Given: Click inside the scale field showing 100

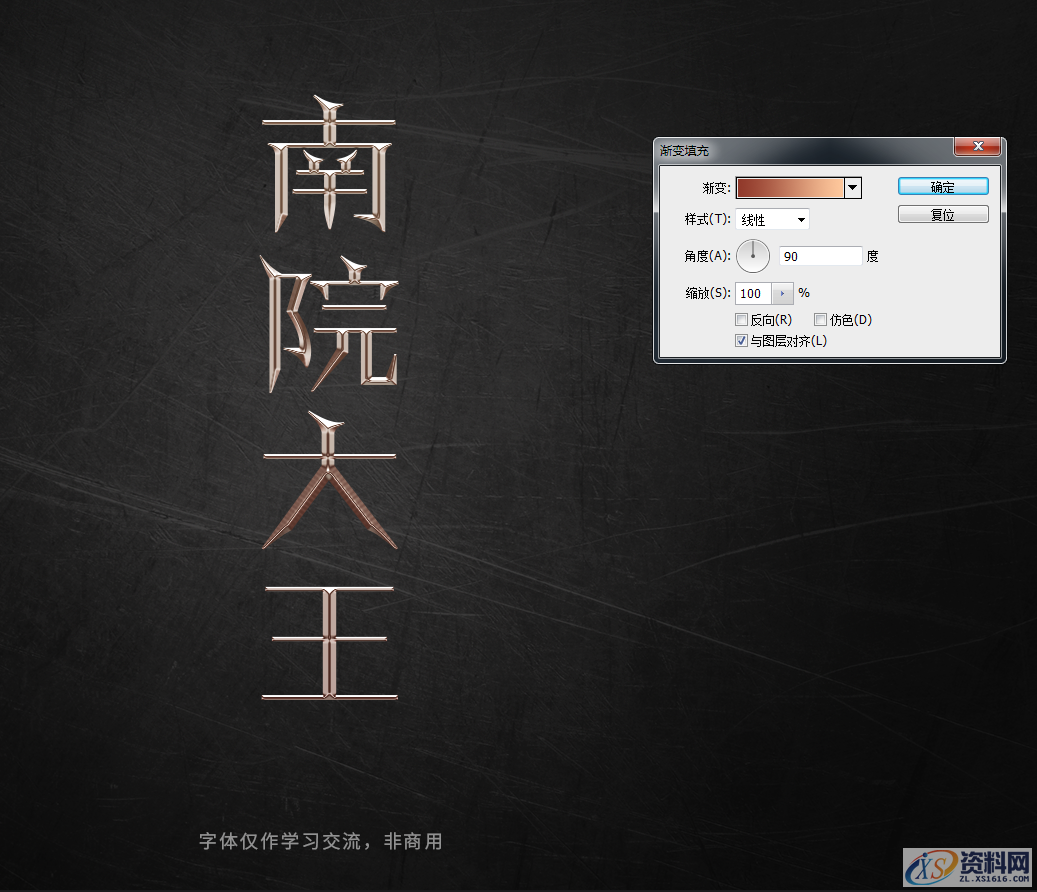Looking at the screenshot, I should 752,293.
